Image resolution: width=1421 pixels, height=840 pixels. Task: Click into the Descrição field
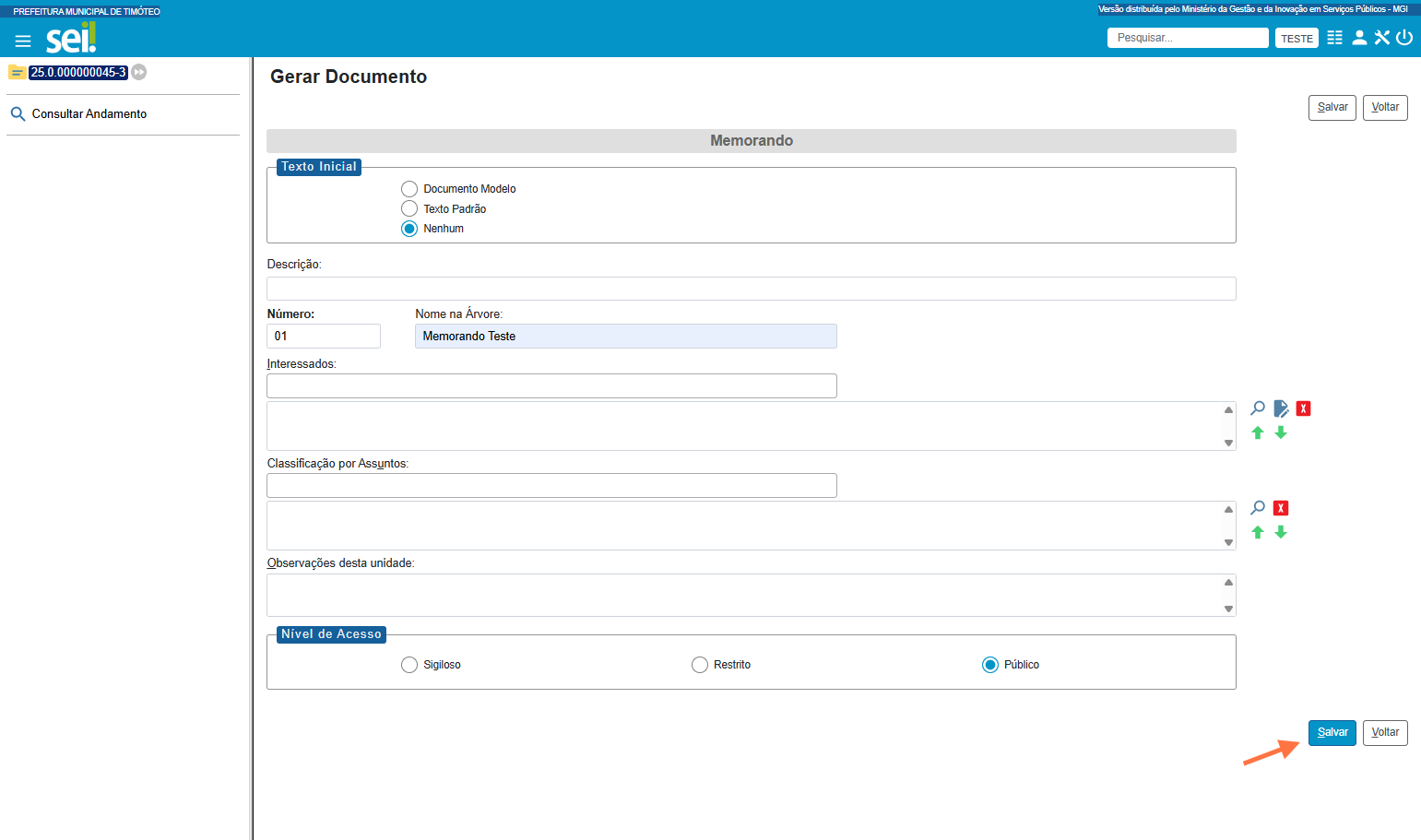752,289
